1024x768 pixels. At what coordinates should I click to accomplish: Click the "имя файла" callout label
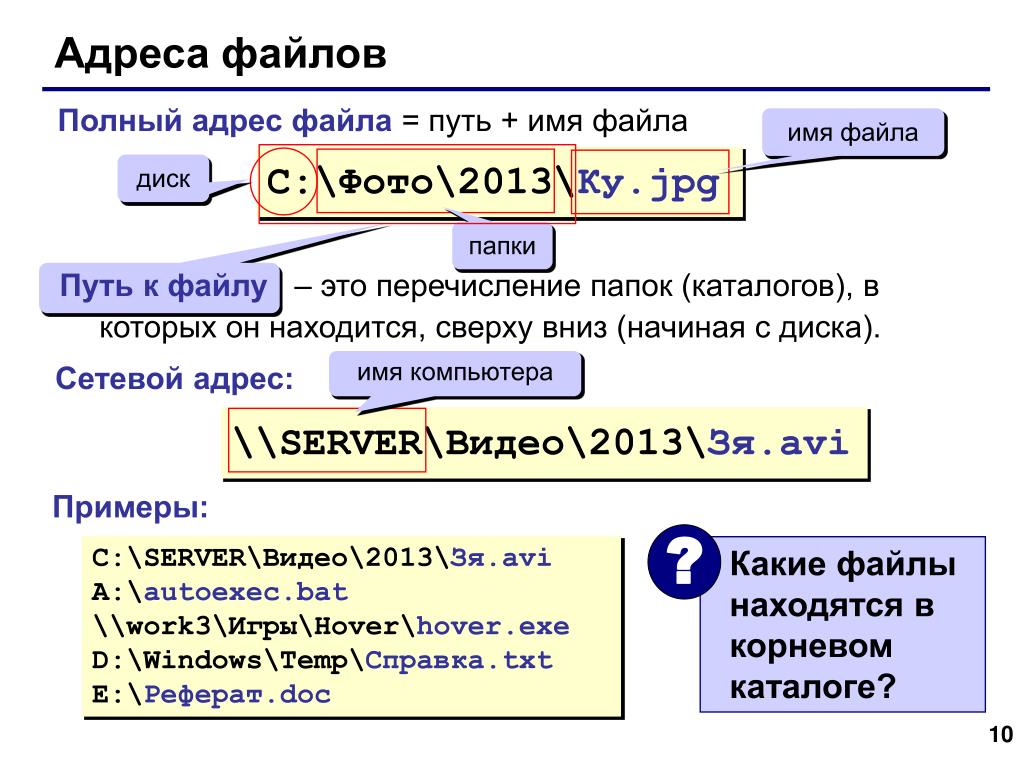pos(852,133)
